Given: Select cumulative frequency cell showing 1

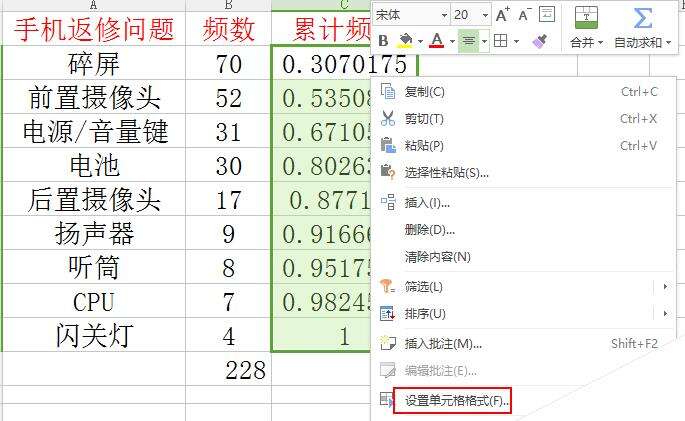Looking at the screenshot, I should point(322,335).
